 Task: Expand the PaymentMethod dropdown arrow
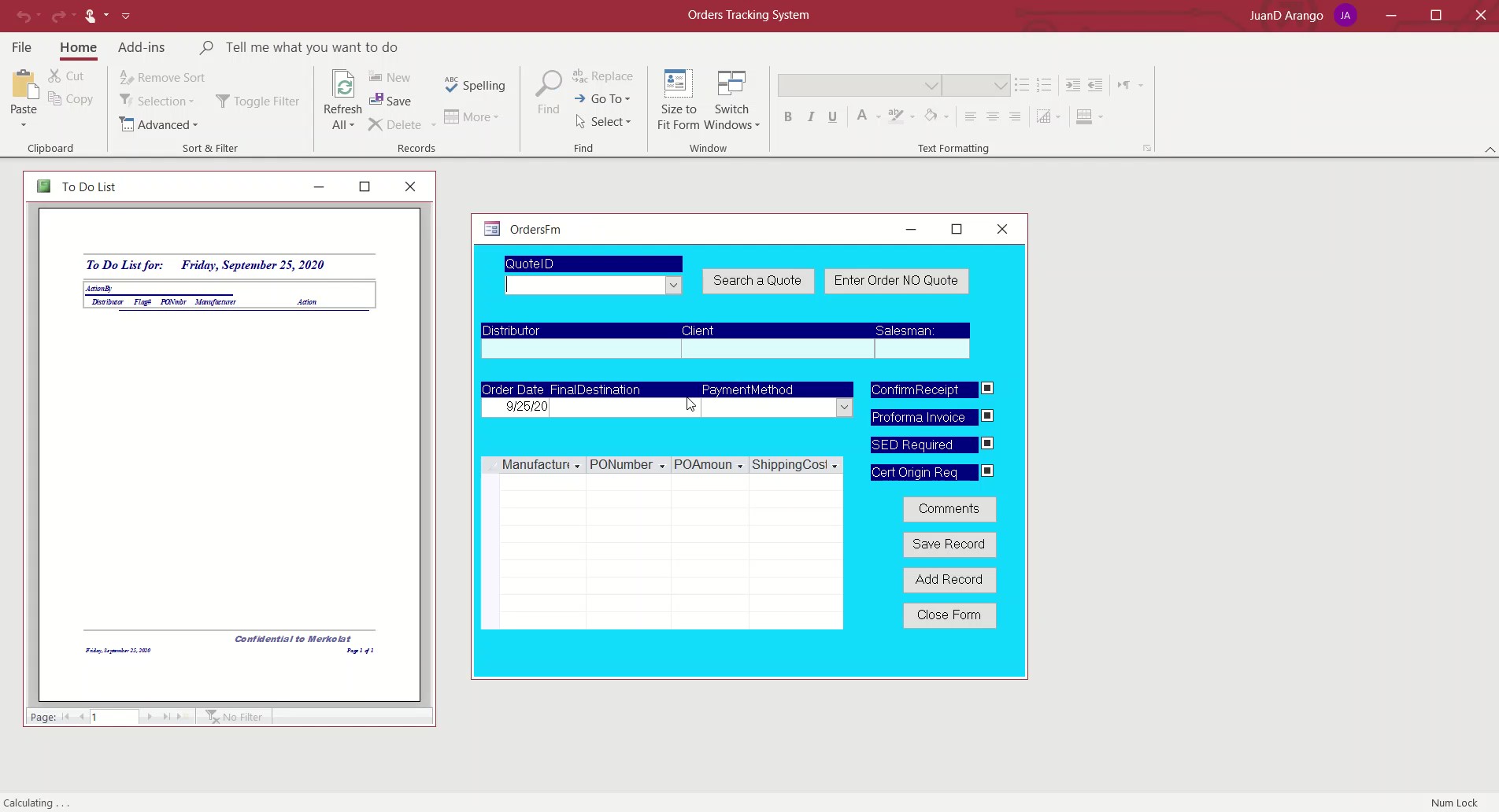pyautogui.click(x=844, y=407)
